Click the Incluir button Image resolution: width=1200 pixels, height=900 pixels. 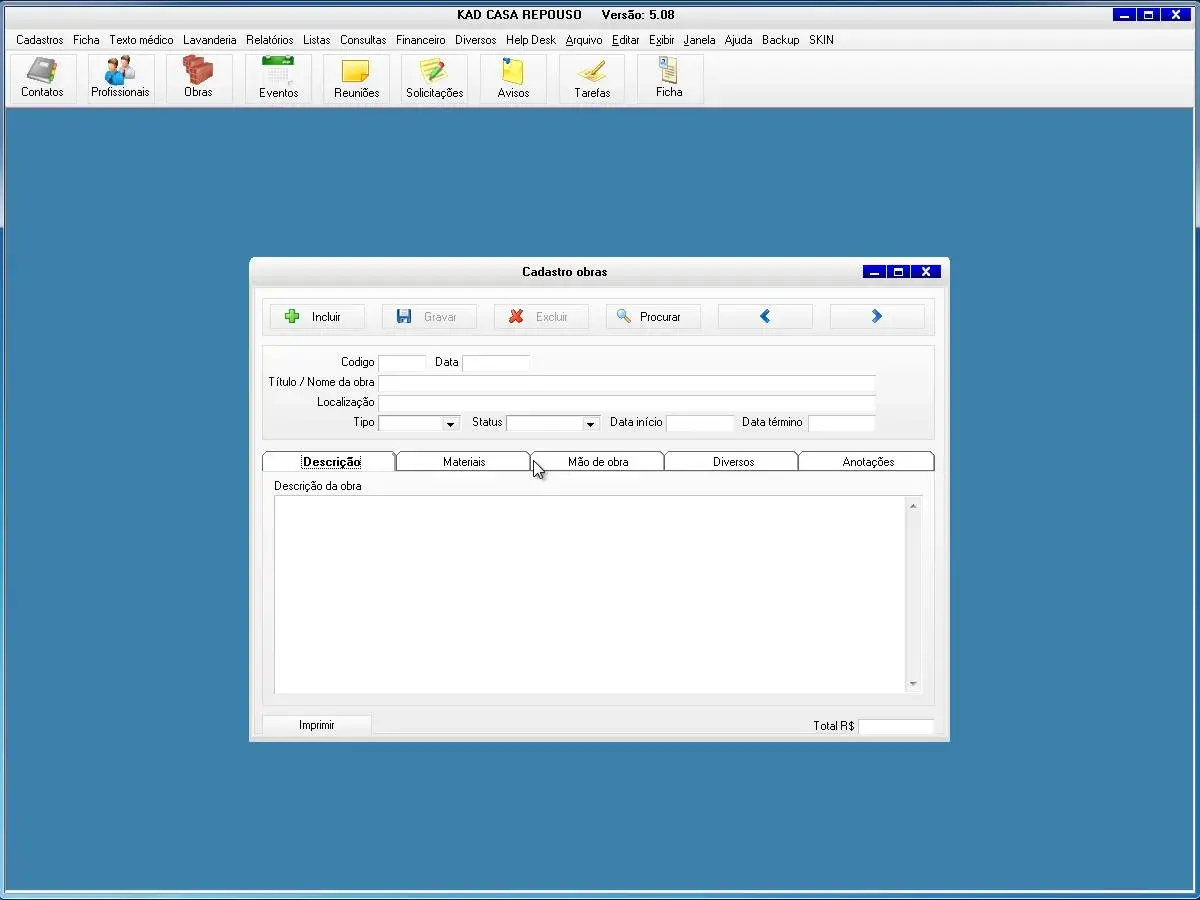point(317,317)
